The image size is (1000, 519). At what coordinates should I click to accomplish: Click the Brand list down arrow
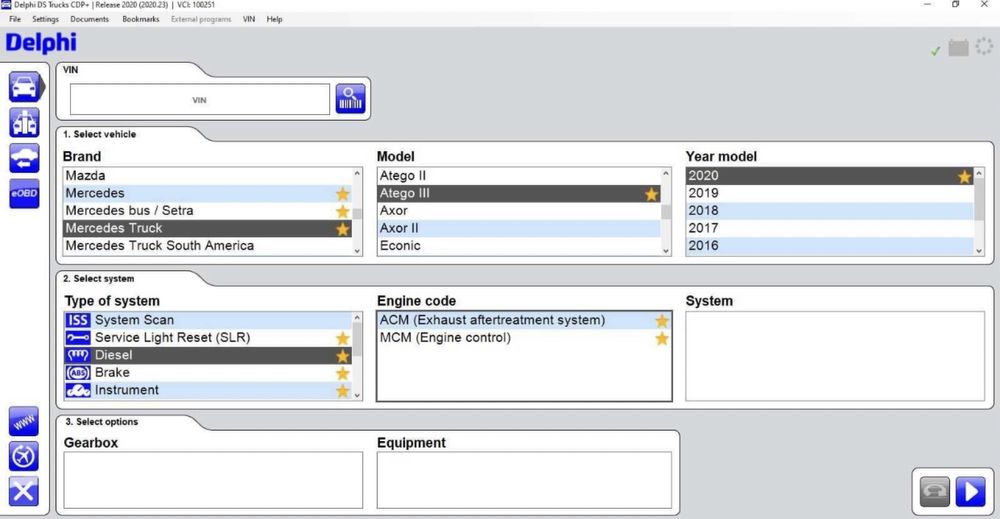point(357,251)
